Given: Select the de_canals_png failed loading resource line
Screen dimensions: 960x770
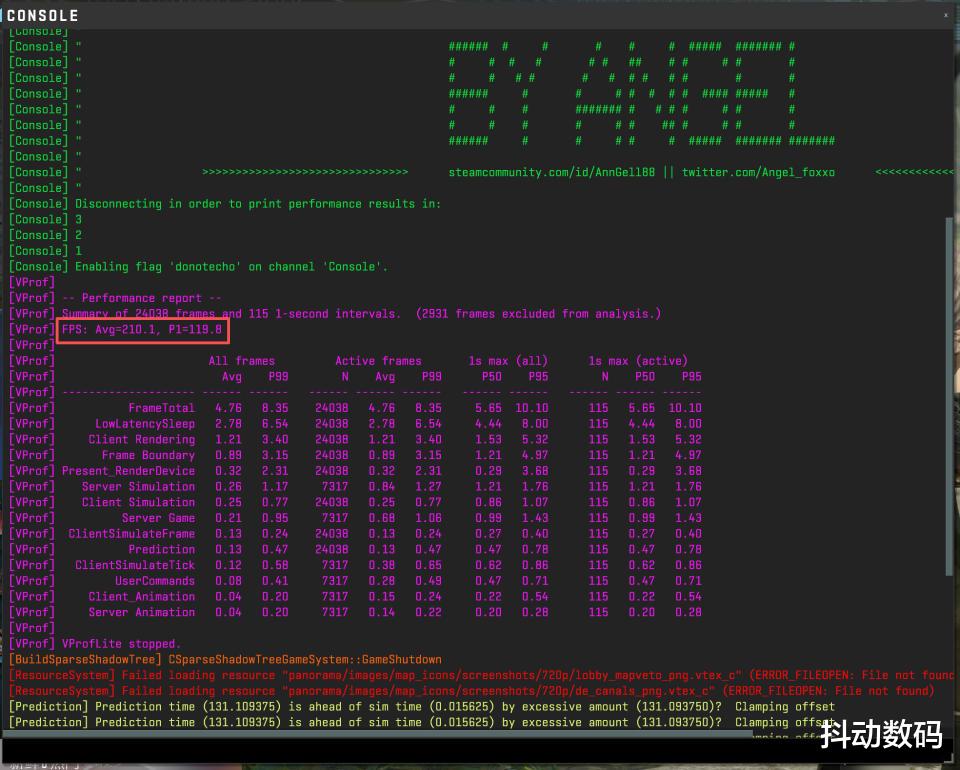Looking at the screenshot, I should click(471, 691).
